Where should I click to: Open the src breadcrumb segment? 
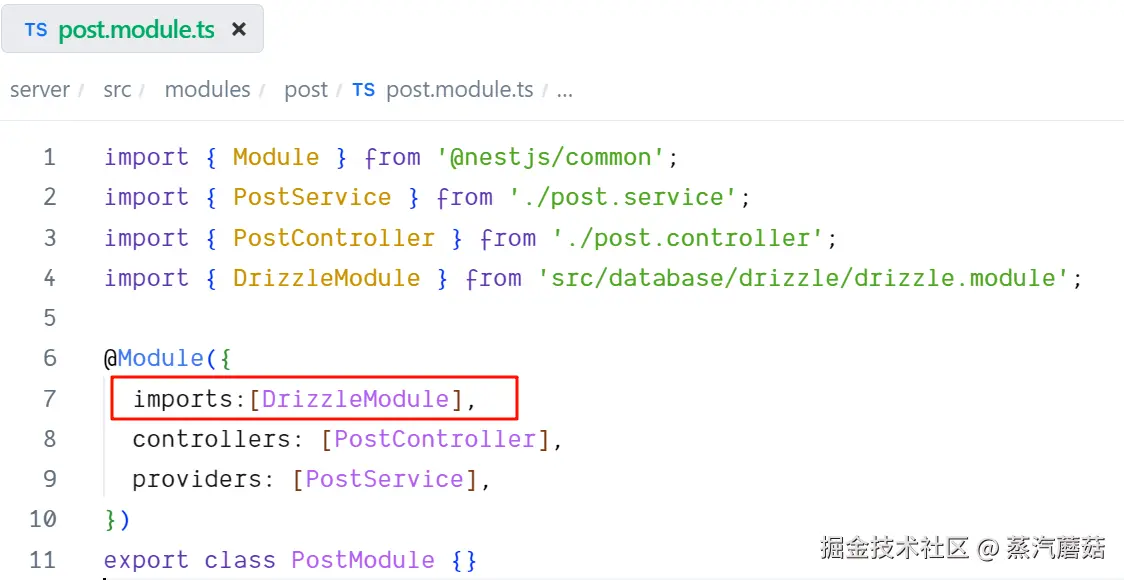117,90
